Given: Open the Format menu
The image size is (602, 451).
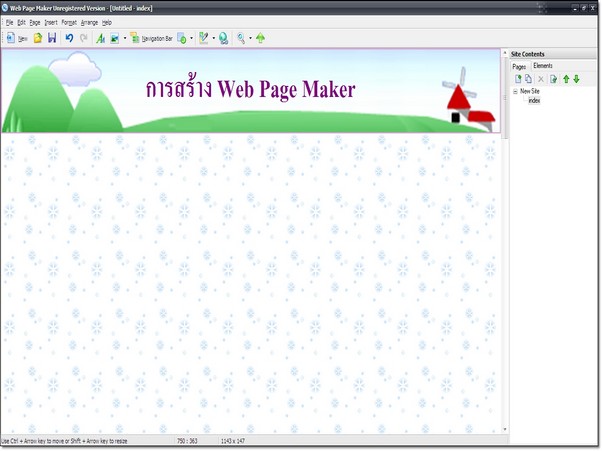Looking at the screenshot, I should [x=69, y=23].
